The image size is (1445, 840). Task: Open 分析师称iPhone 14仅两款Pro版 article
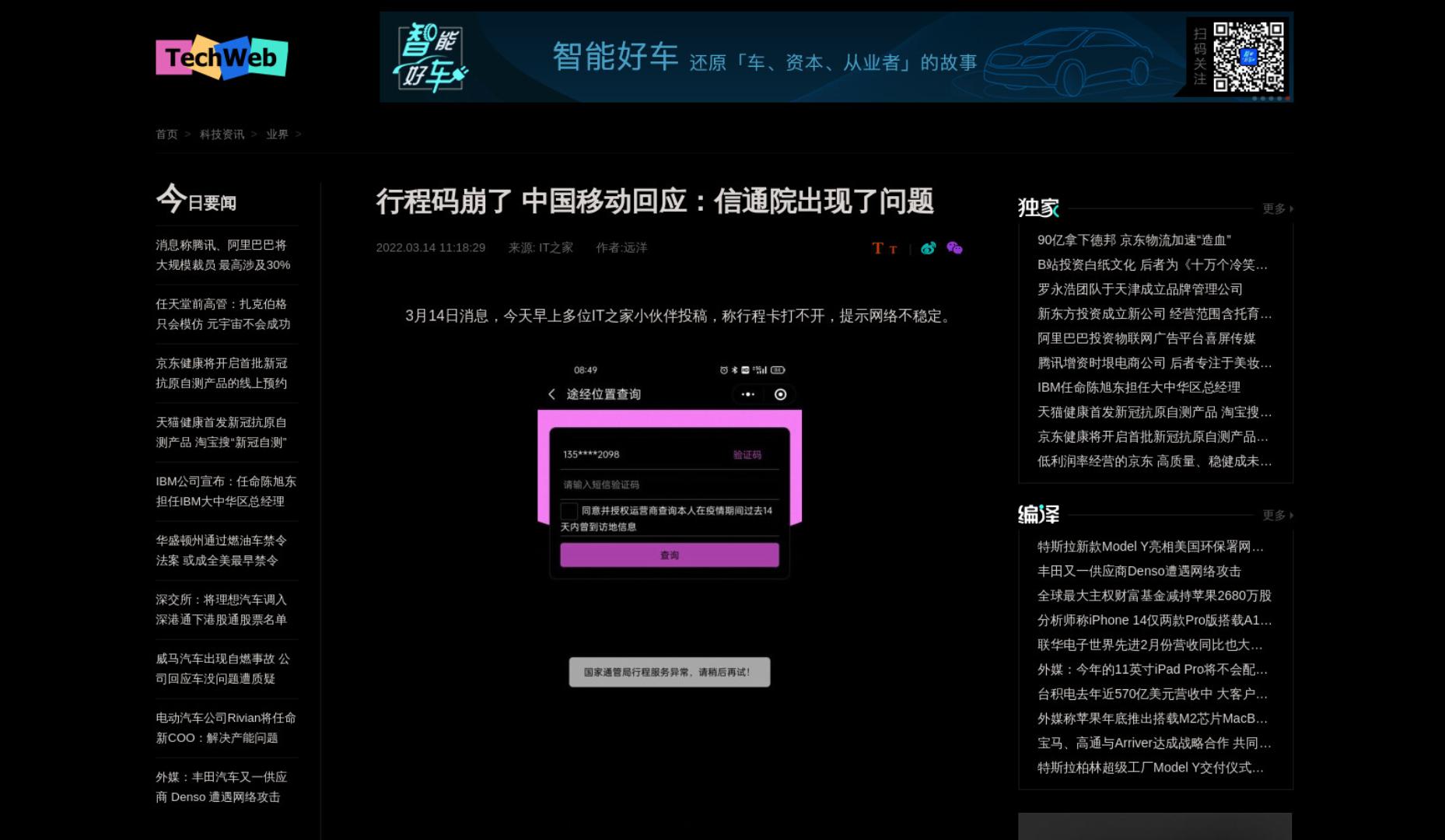point(1155,620)
